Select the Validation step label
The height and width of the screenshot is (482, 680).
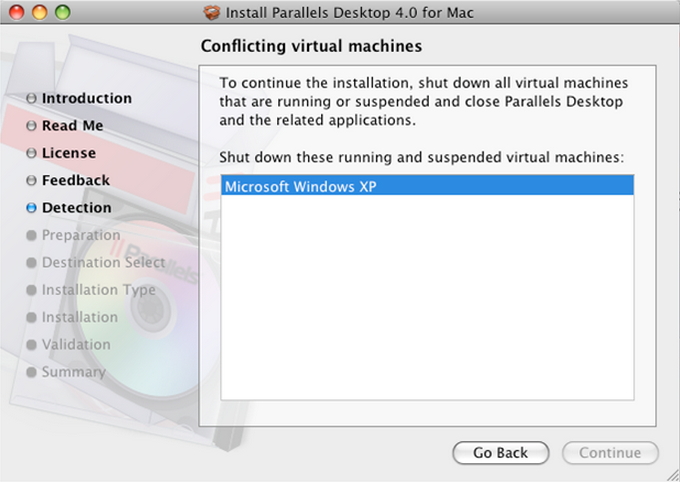click(x=76, y=345)
